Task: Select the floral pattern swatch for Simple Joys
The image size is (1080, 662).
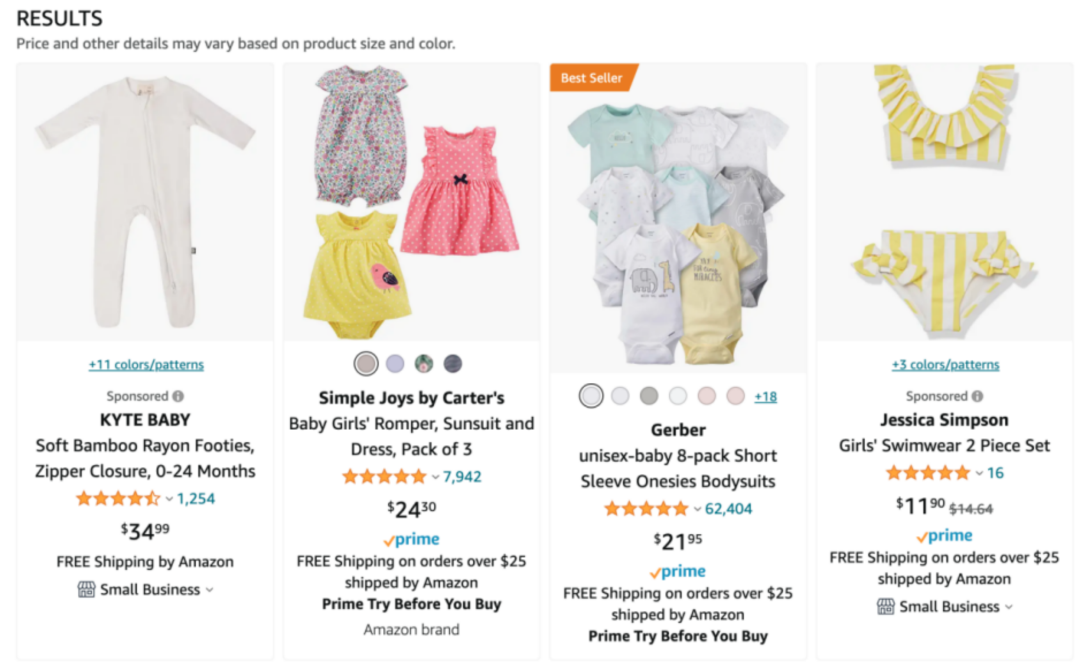Action: click(424, 364)
